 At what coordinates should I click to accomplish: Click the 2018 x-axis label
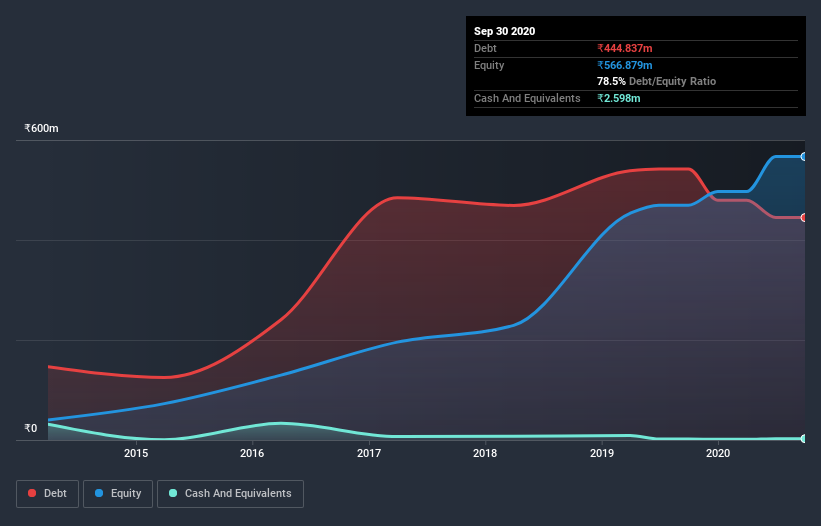coord(485,453)
